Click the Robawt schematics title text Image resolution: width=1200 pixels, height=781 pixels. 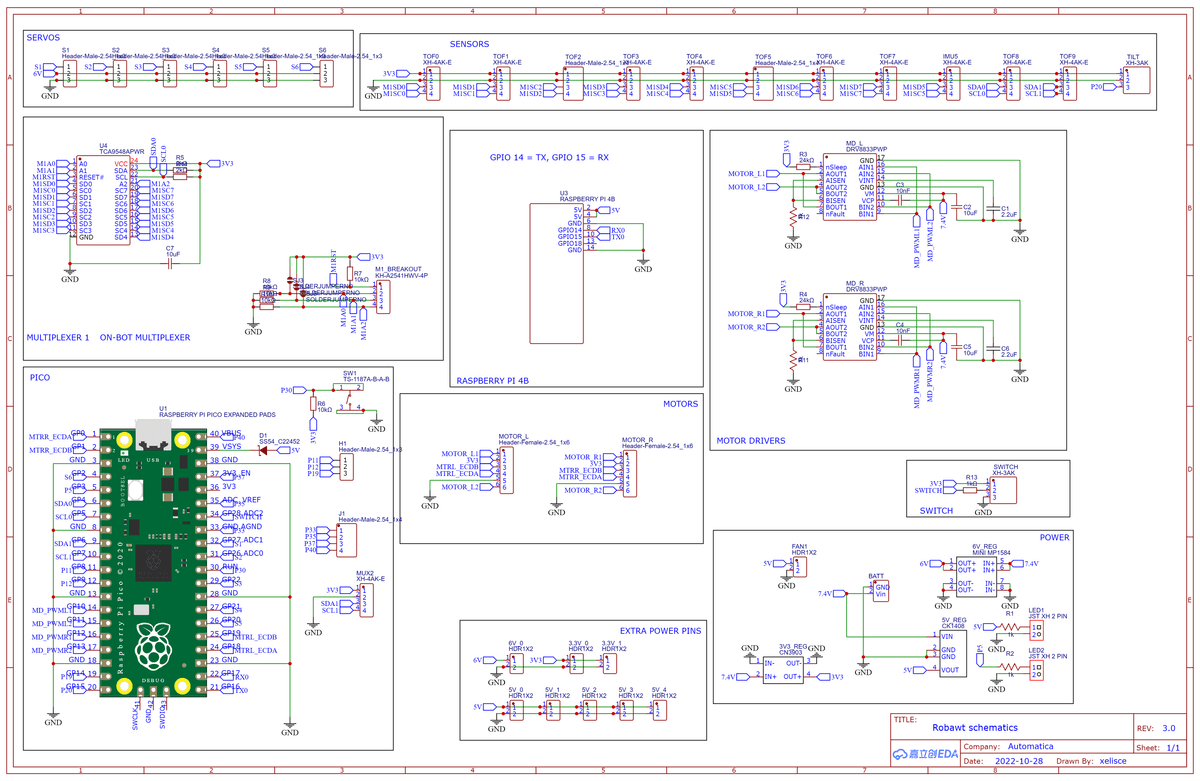(x=976, y=727)
